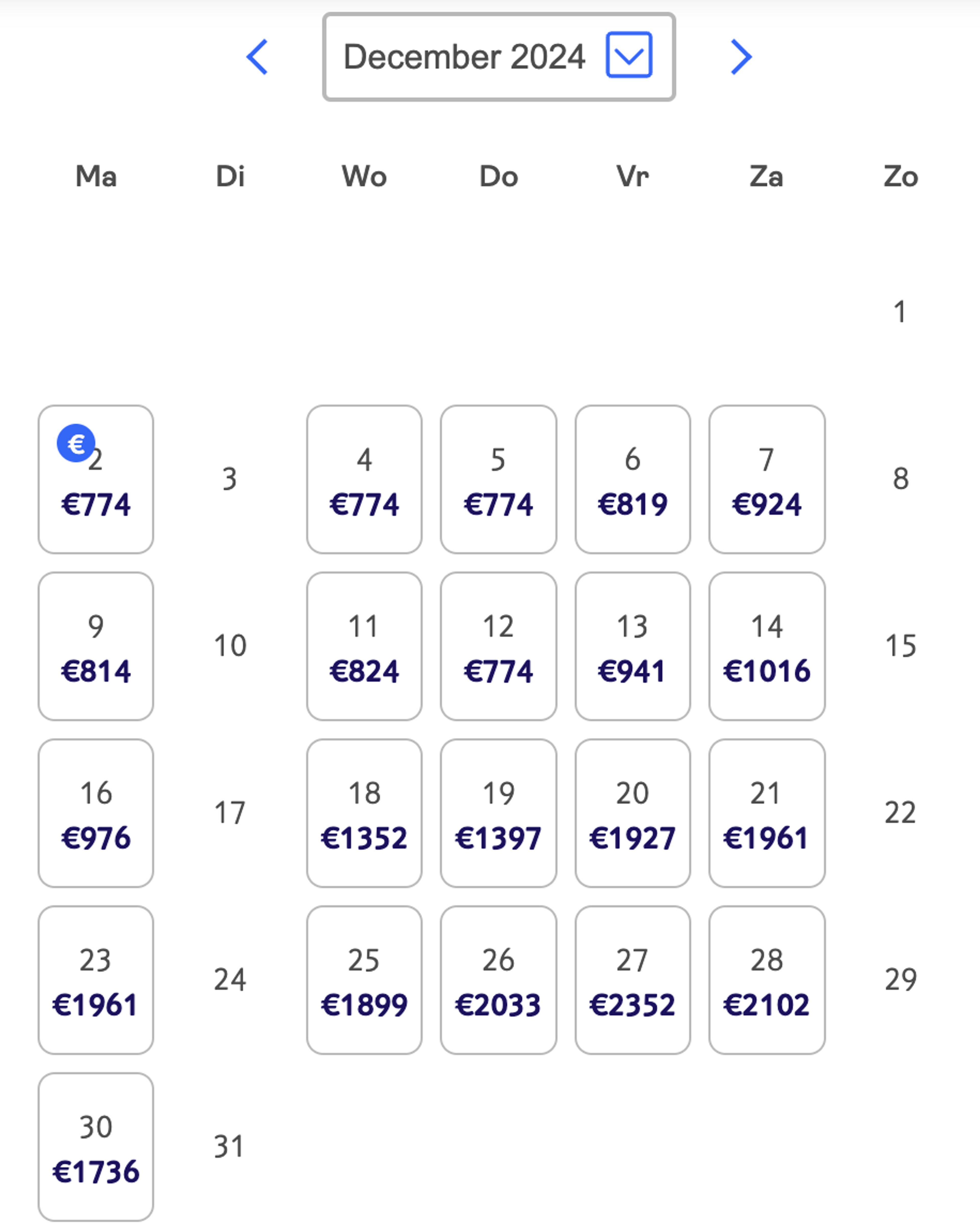Select December 2 priced €774

tap(96, 479)
